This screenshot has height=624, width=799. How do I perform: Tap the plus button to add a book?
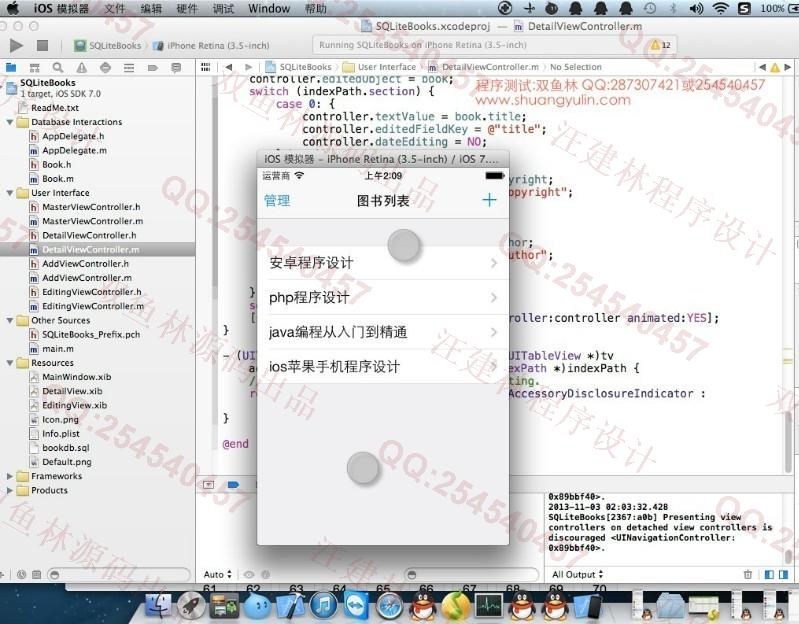coord(489,200)
